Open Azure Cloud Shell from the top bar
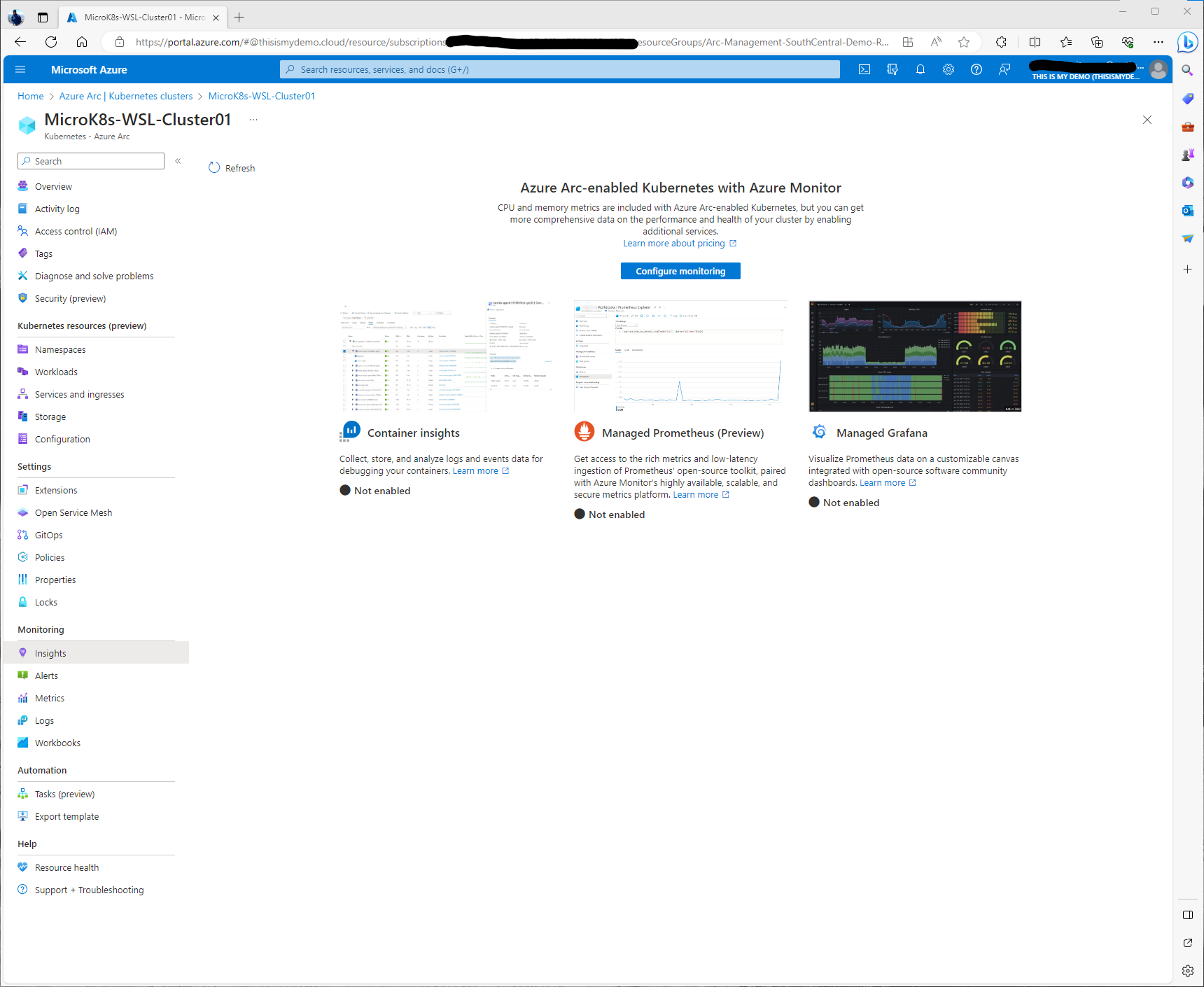The width and height of the screenshot is (1204, 987). click(864, 69)
